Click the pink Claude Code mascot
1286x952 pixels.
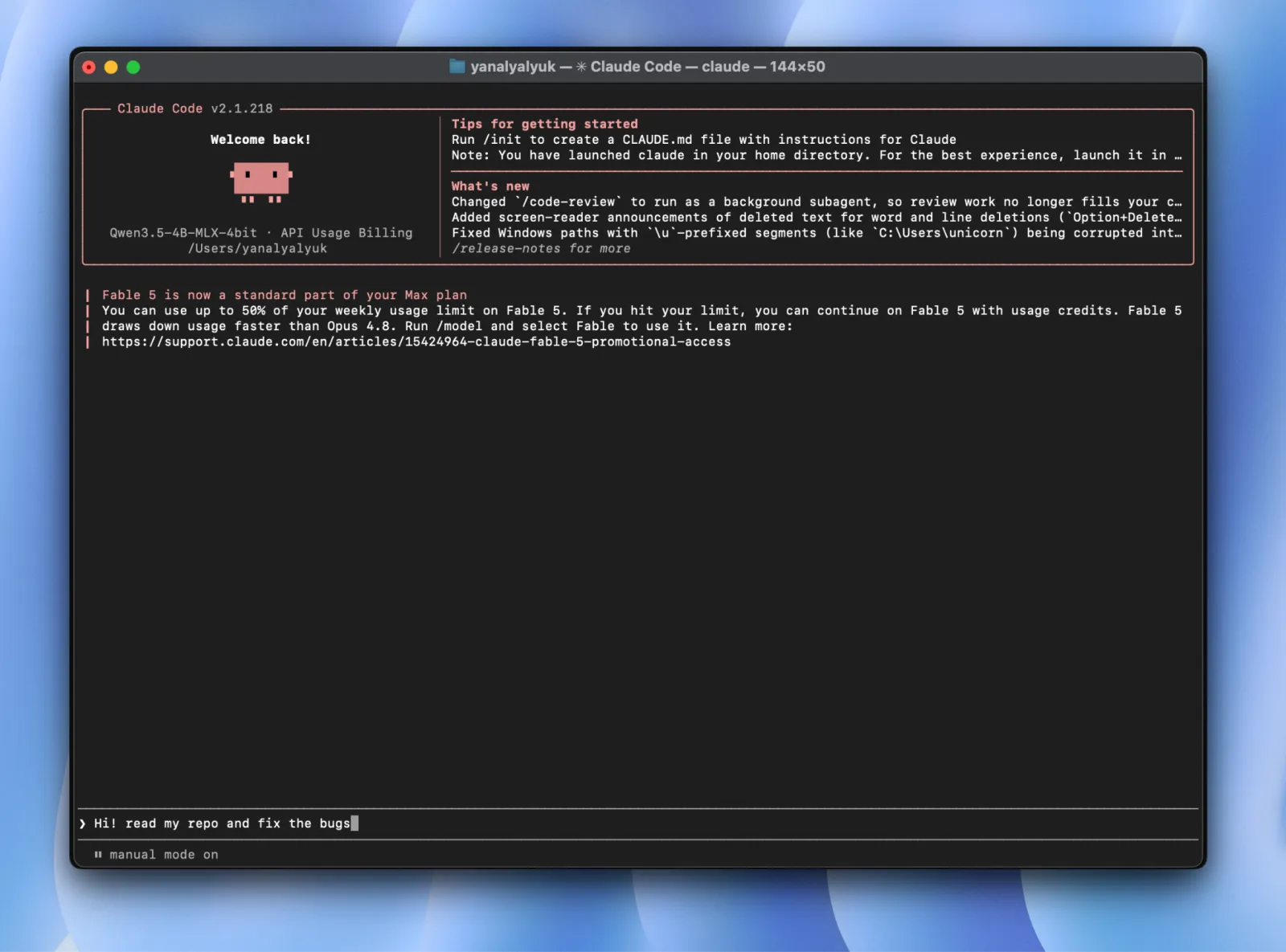point(261,182)
